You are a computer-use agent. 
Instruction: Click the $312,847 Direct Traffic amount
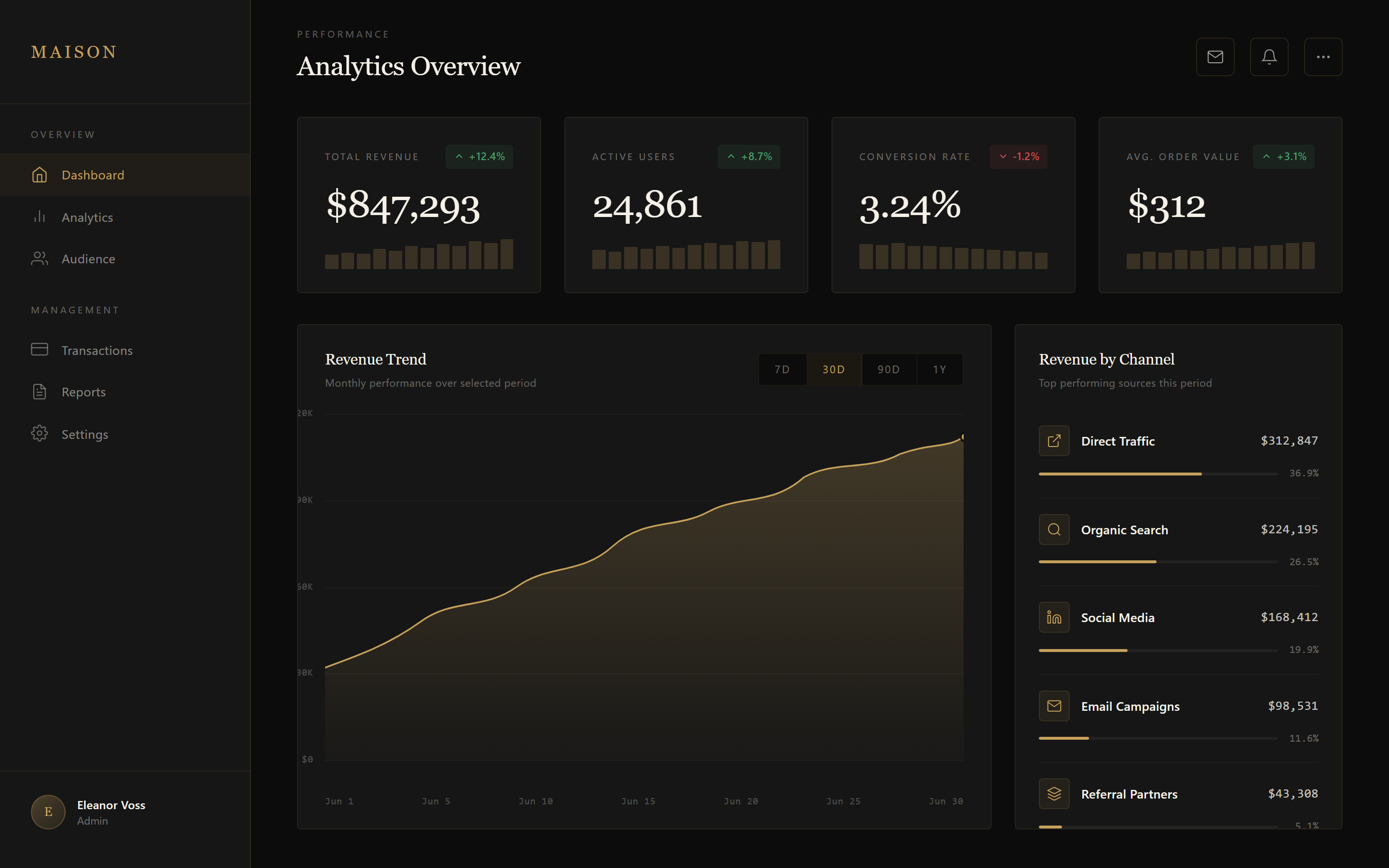[1289, 440]
